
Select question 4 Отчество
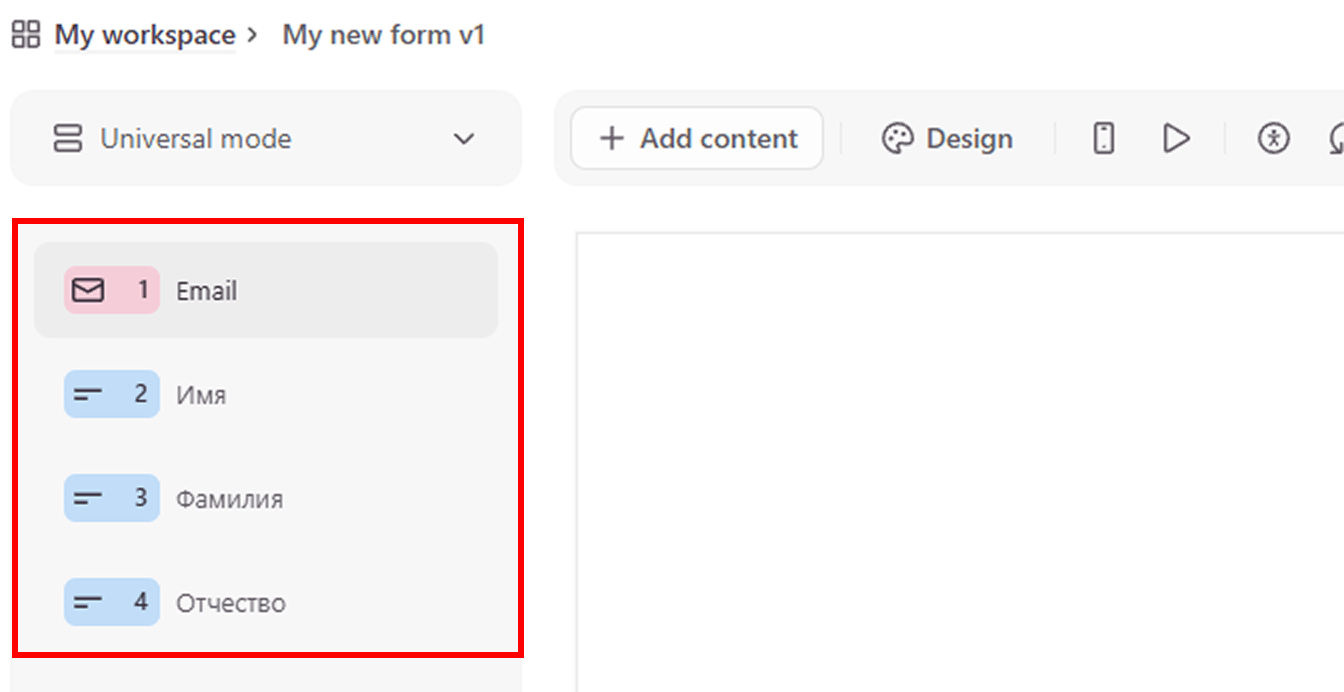(x=266, y=603)
